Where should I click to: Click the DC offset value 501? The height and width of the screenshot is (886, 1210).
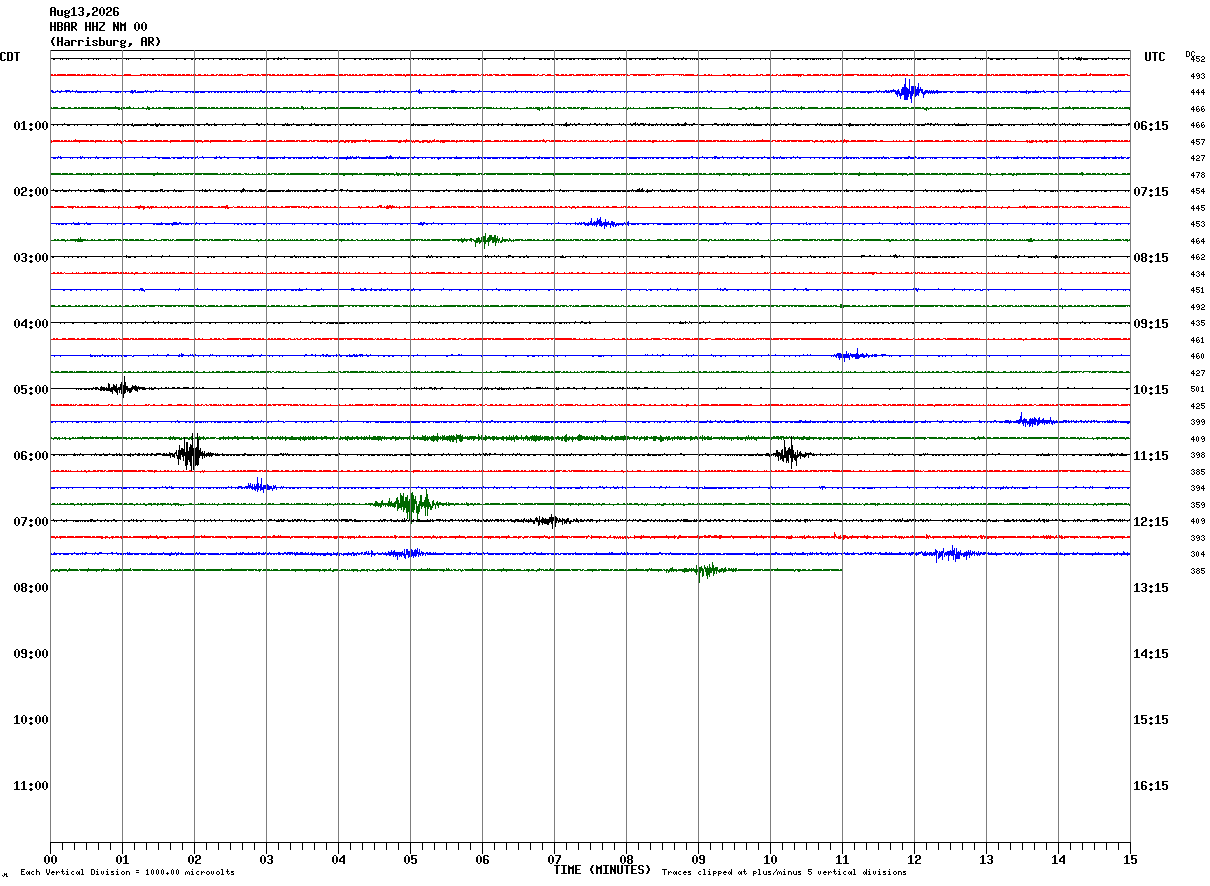click(x=1197, y=389)
